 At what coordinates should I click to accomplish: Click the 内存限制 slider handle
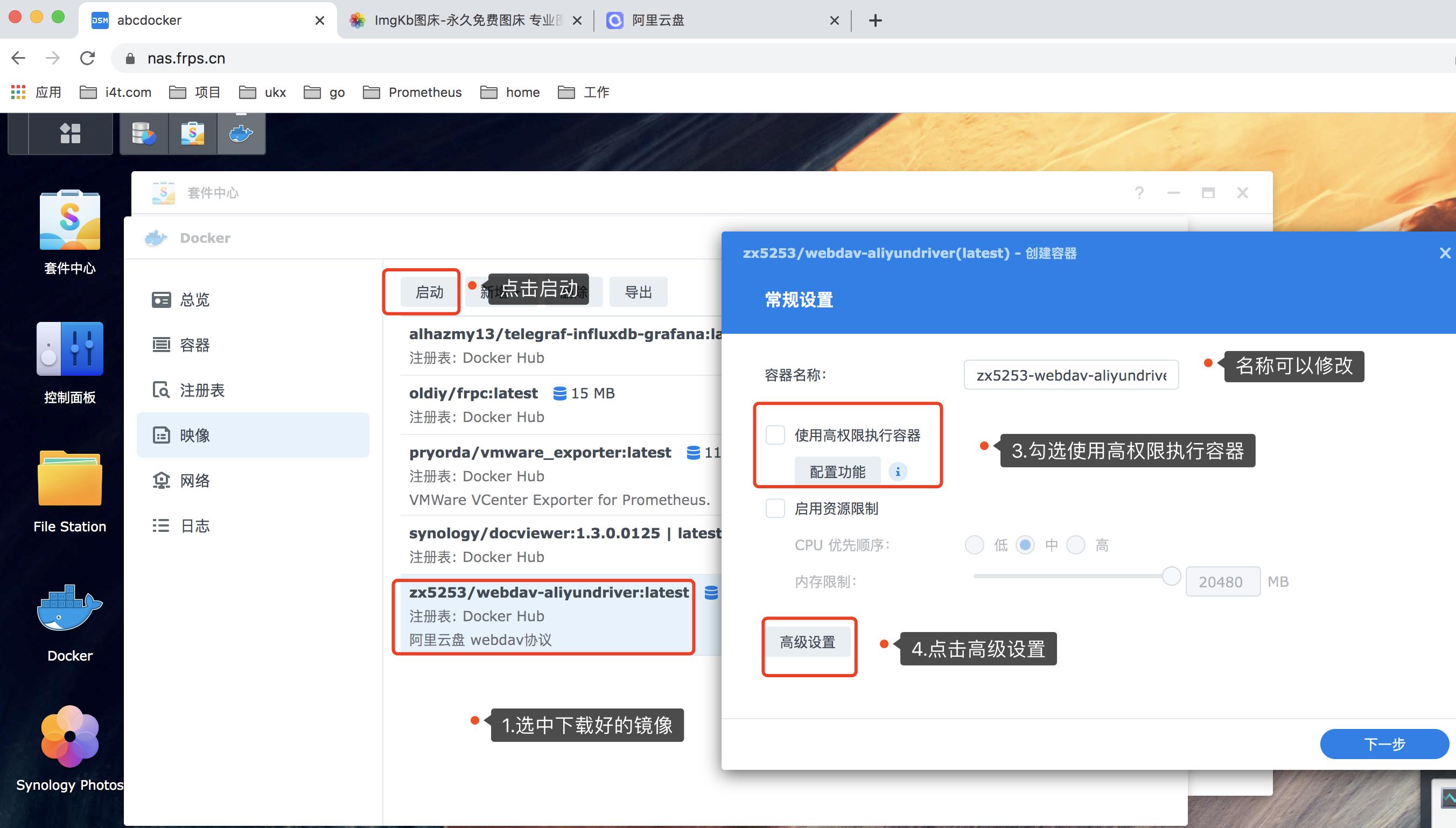click(1171, 576)
